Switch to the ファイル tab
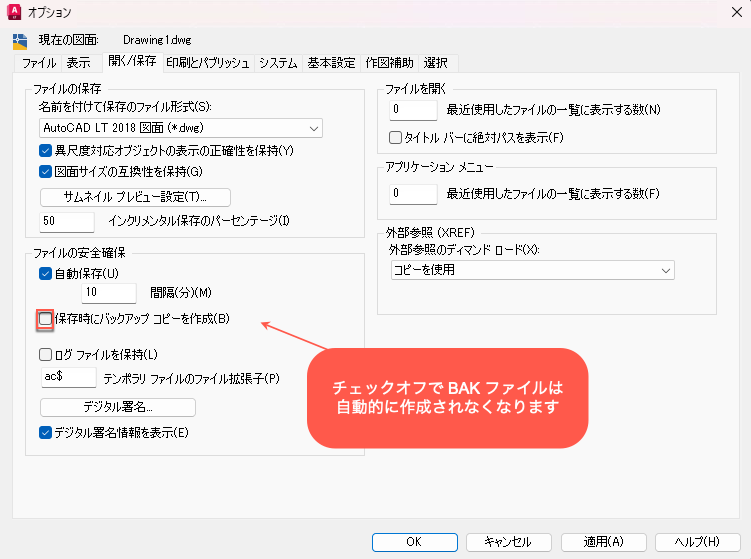 pos(39,63)
